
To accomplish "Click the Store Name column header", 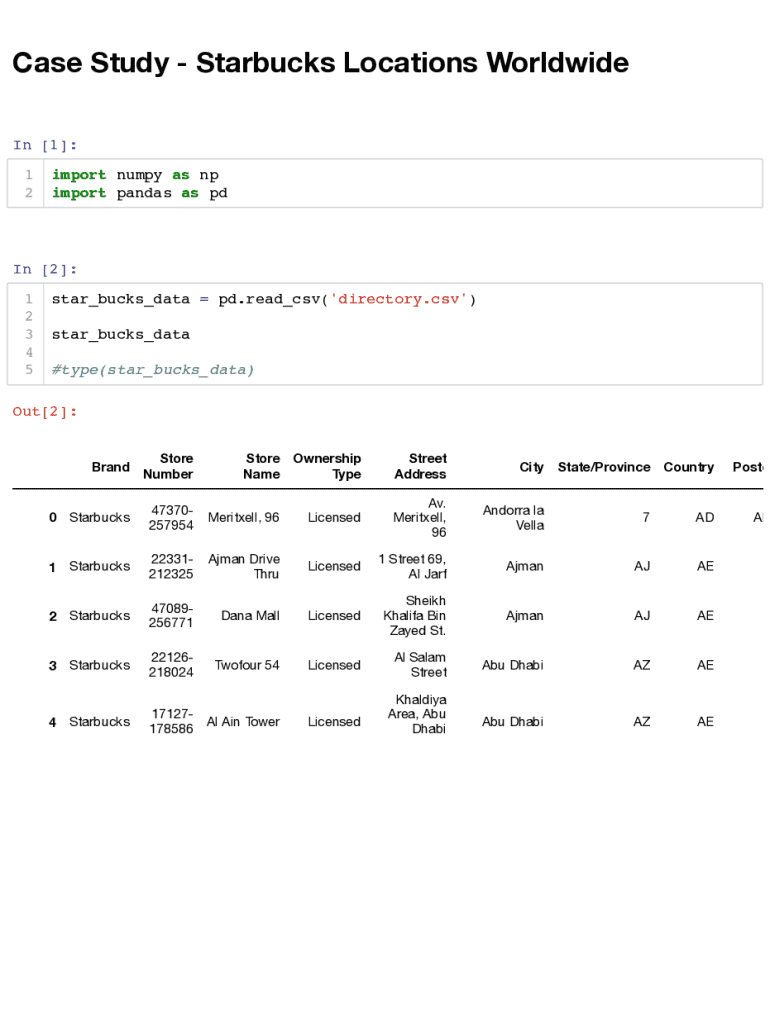I will click(261, 466).
